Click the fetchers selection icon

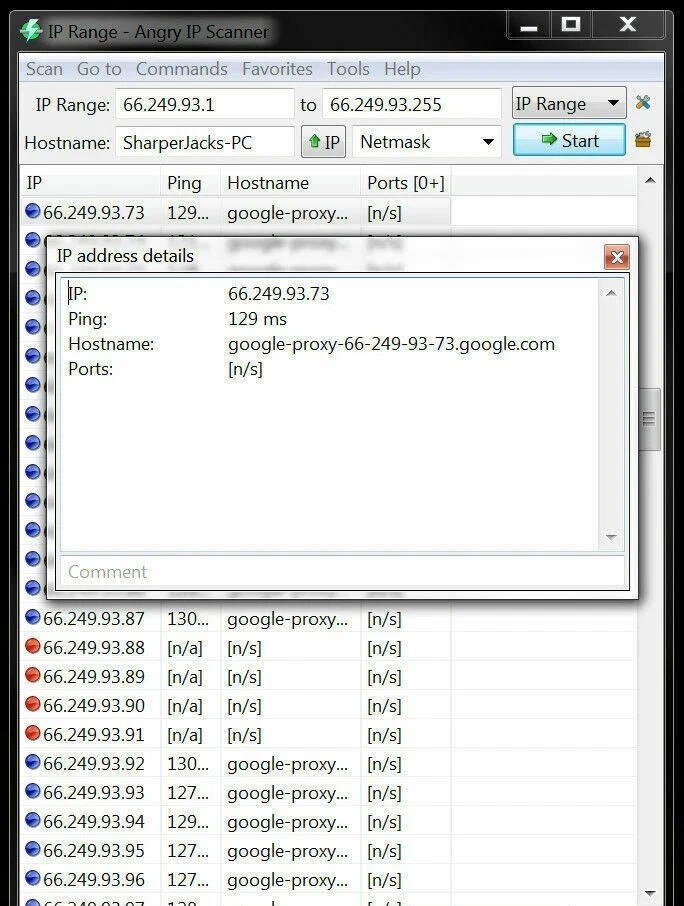pos(643,140)
